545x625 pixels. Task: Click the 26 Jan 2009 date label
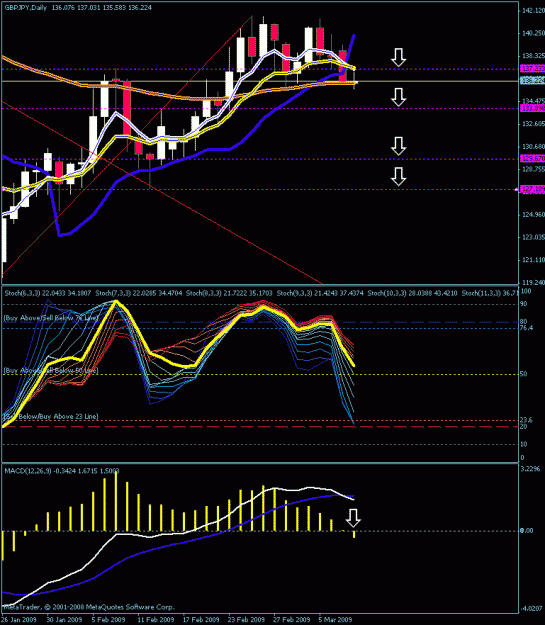point(18,620)
